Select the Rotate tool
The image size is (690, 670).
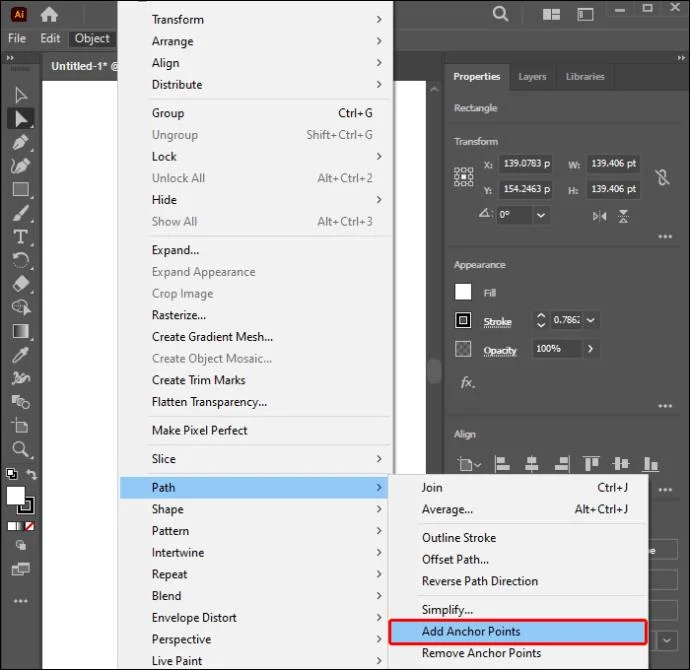tap(20, 260)
